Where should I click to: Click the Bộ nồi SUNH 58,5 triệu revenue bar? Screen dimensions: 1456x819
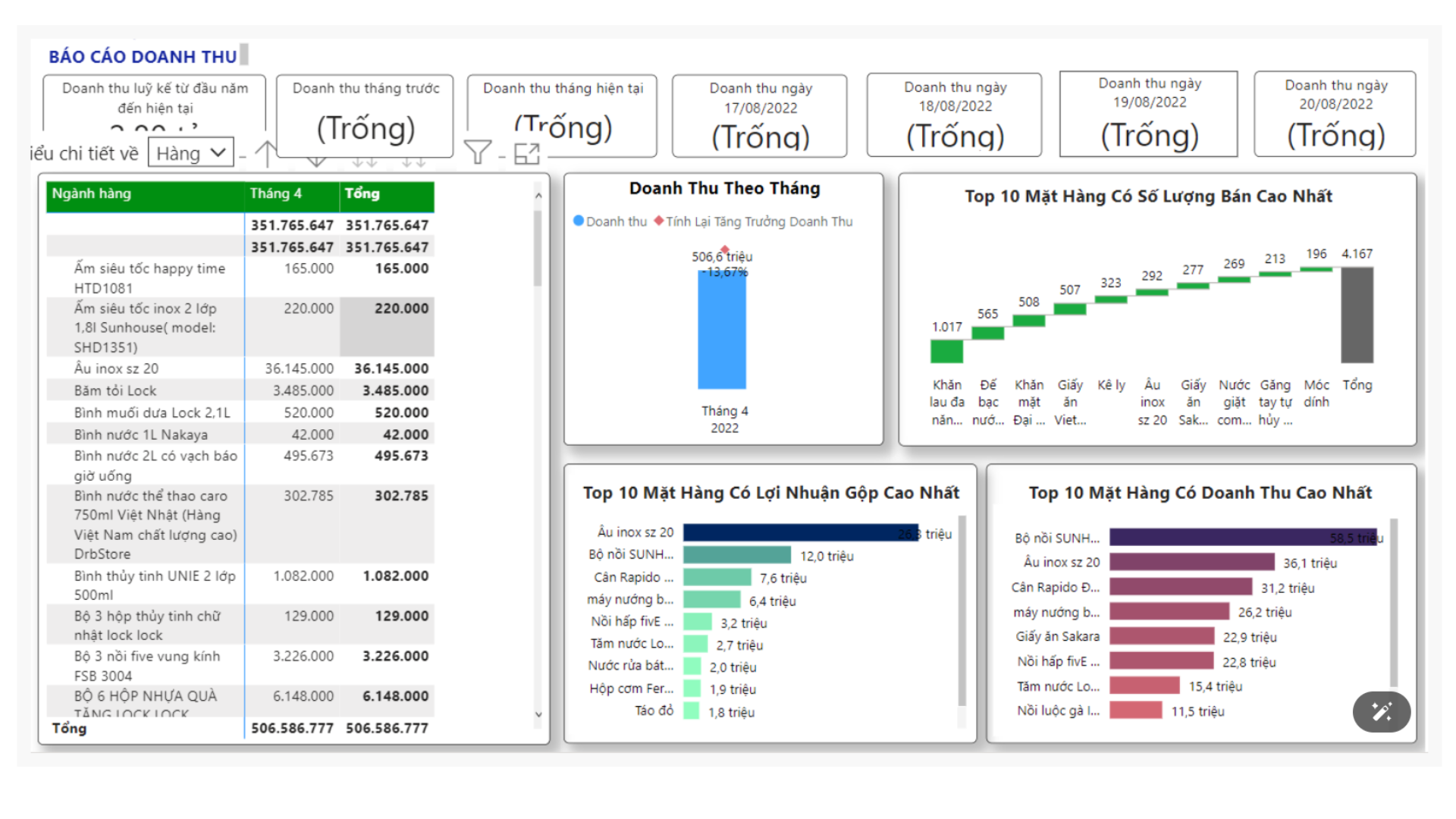1243,538
